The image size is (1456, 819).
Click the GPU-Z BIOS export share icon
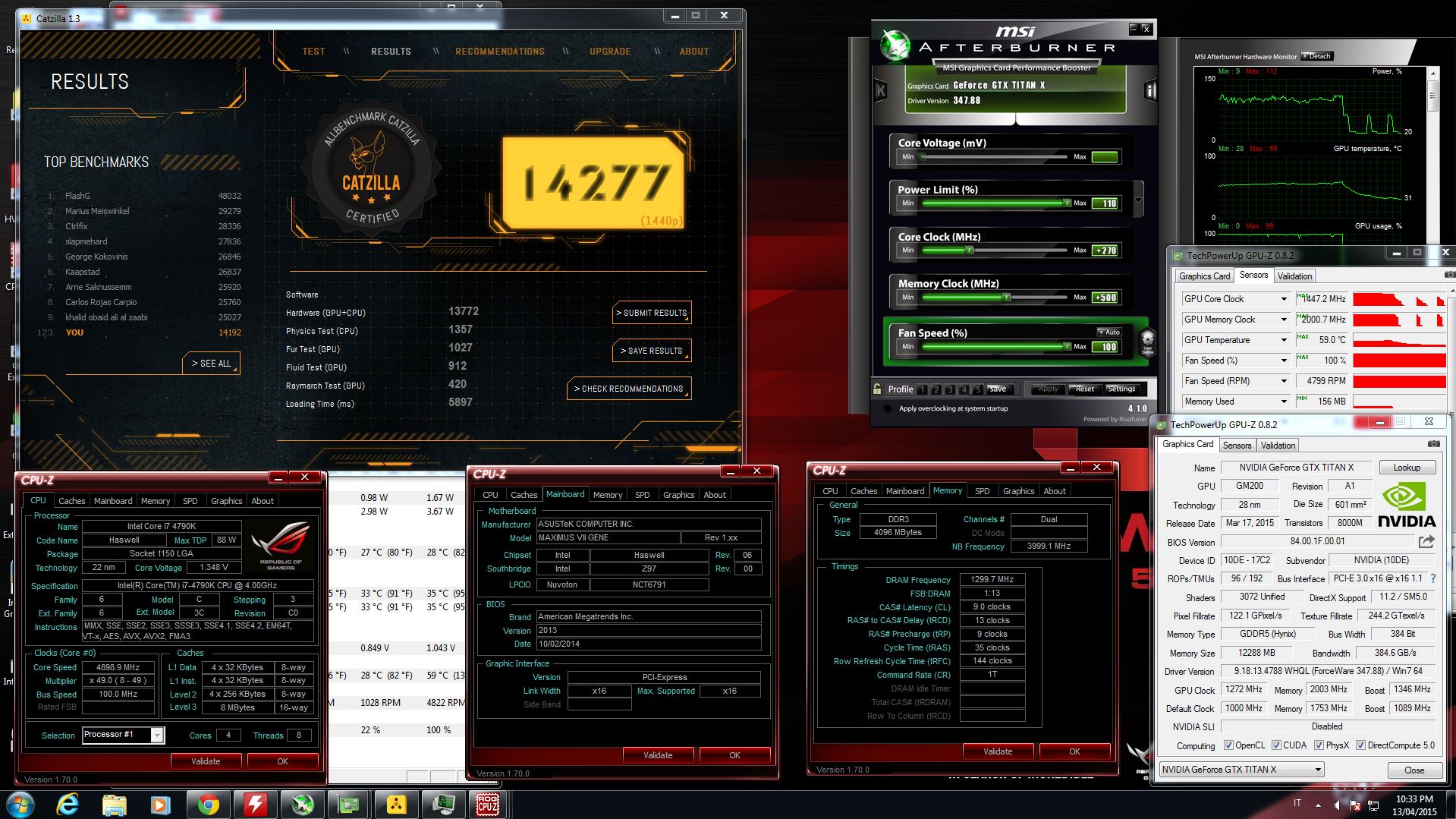(1426, 541)
